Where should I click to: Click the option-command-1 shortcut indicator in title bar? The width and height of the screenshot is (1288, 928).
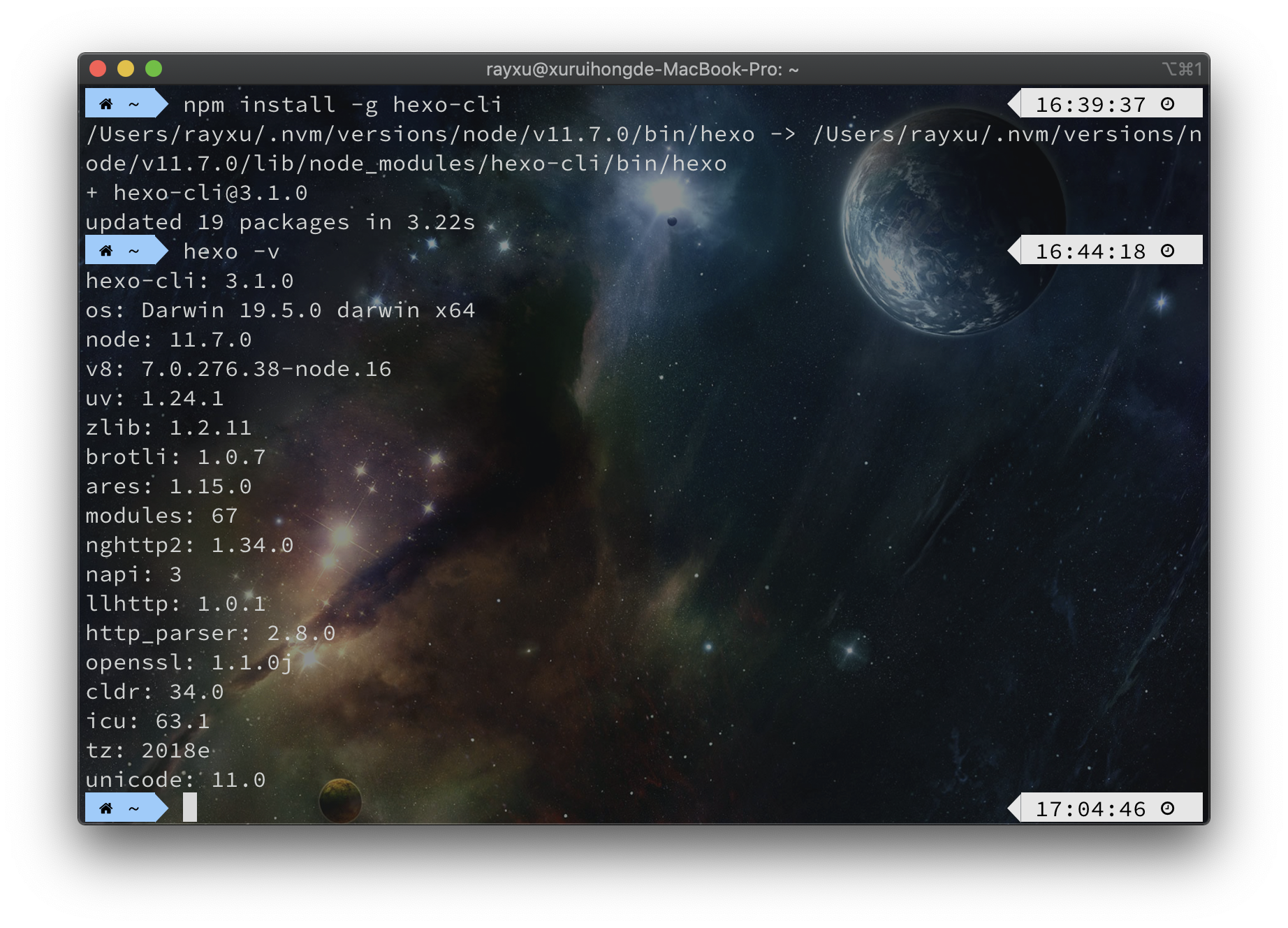pos(1182,69)
